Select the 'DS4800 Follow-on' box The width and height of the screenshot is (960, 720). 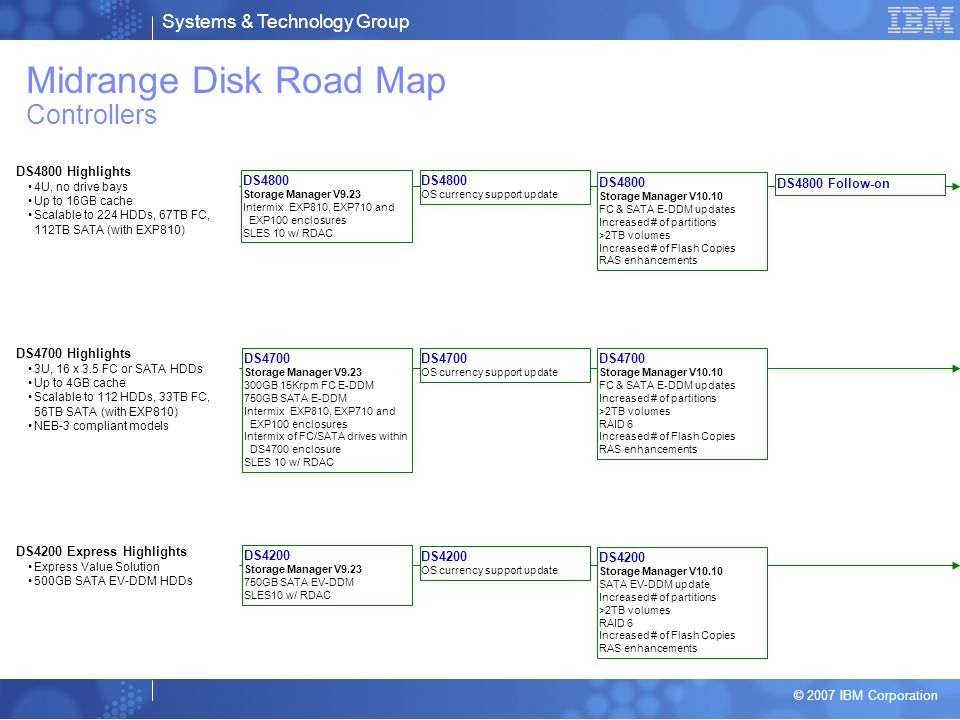[860, 184]
